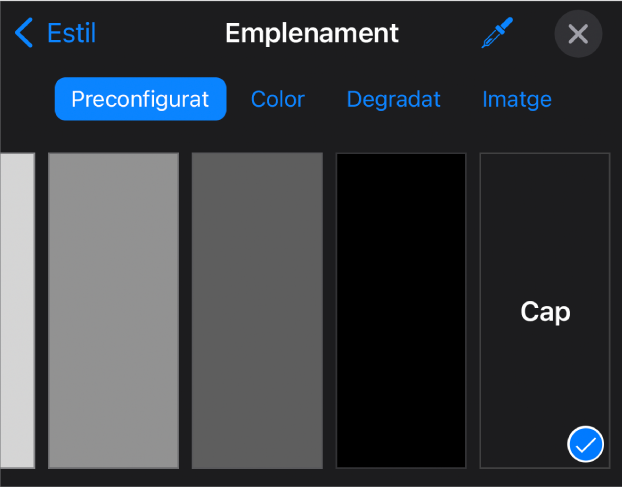Apply the darkest preset fill

(x=401, y=311)
